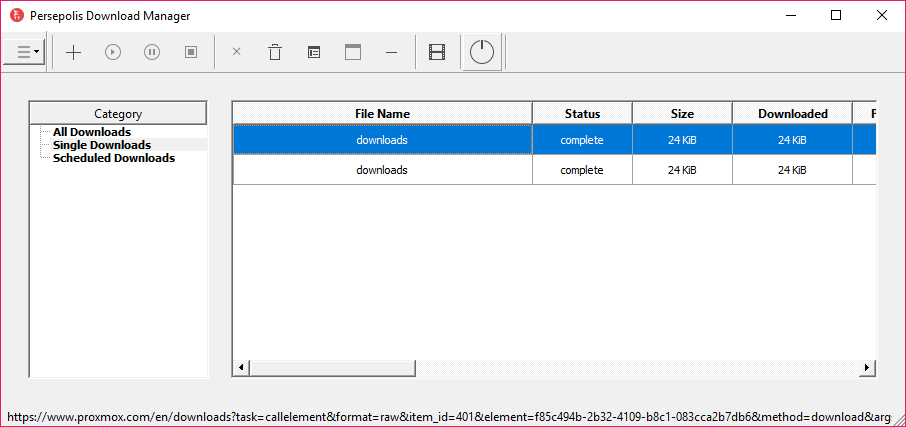The height and width of the screenshot is (427, 906).
Task: Click the trash can delete icon
Action: click(275, 52)
